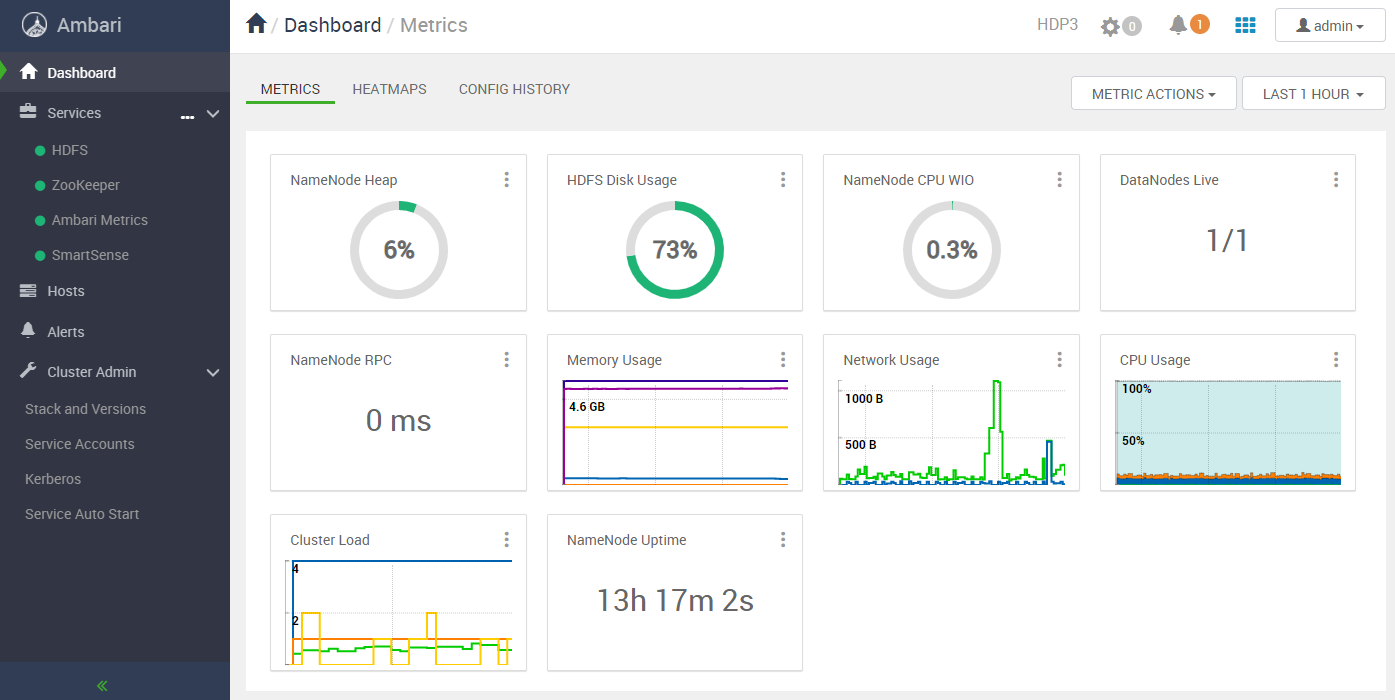Click the NameNode Heap 6% gauge
The image size is (1395, 700).
(399, 250)
